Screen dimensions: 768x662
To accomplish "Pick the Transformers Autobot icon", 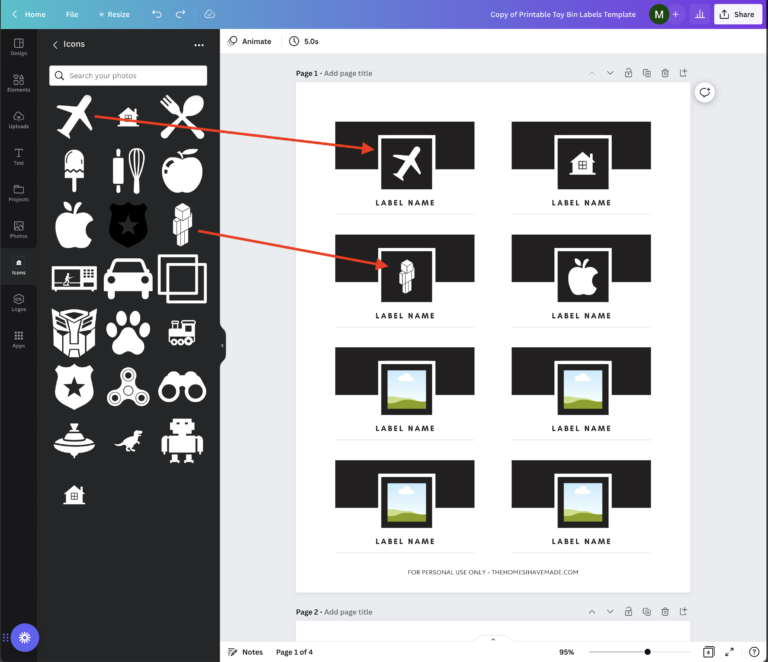I will point(75,331).
